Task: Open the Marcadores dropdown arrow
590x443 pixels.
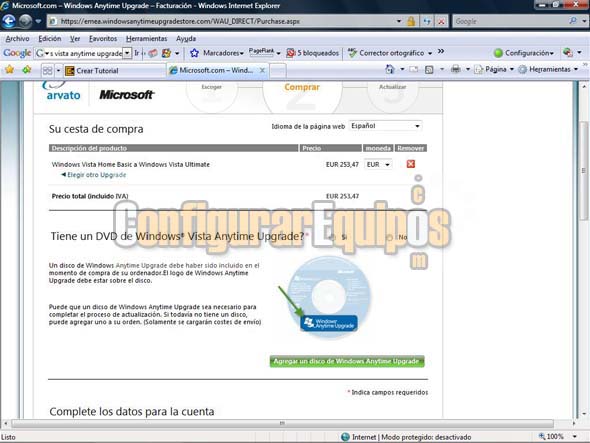Action: (x=242, y=53)
